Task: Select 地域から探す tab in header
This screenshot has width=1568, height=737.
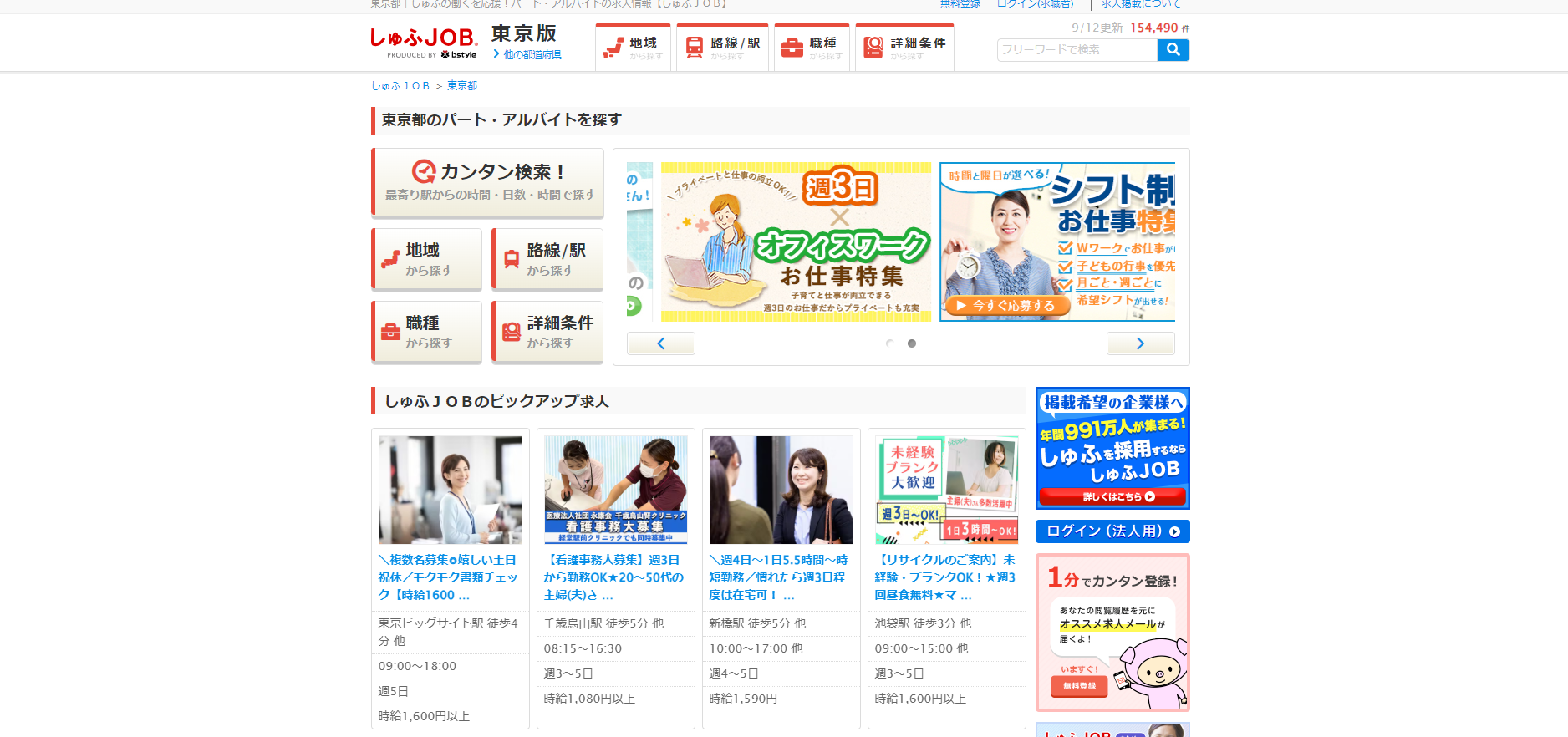Action: (633, 48)
